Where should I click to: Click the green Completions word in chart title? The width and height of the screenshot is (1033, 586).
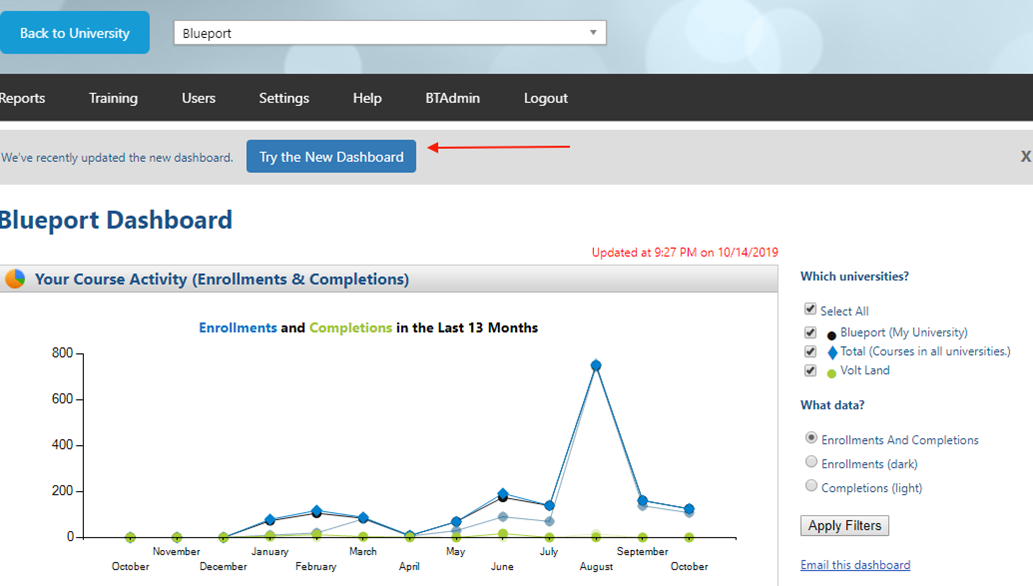coord(350,328)
